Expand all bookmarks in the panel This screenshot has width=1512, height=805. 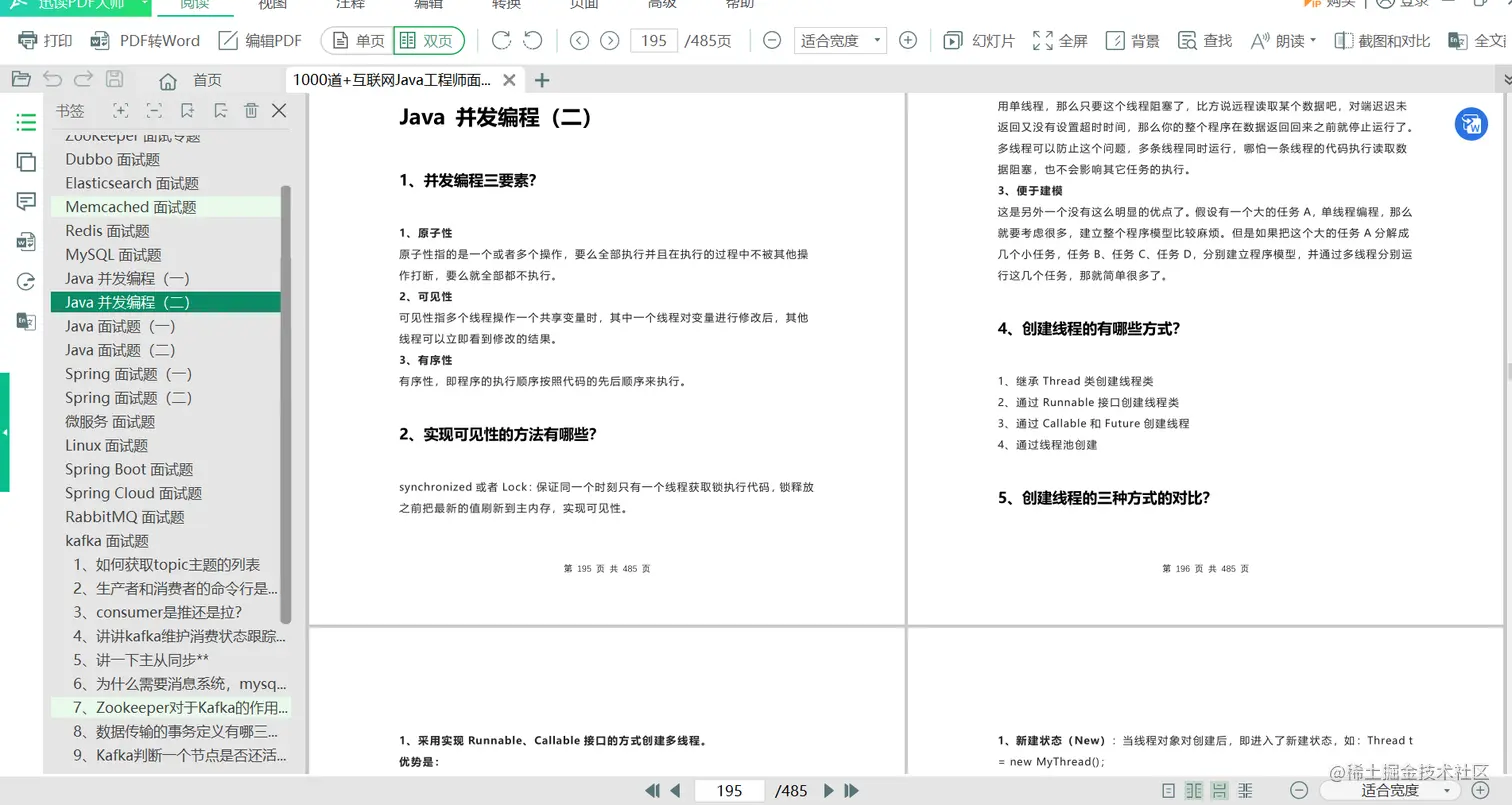click(x=121, y=111)
